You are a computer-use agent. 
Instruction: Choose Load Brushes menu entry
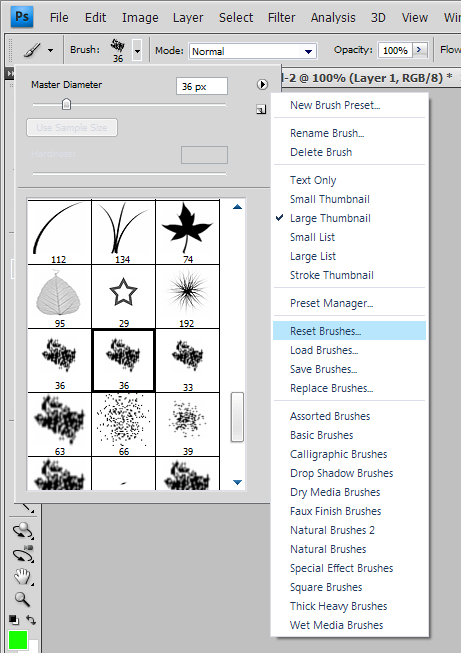[x=324, y=350]
